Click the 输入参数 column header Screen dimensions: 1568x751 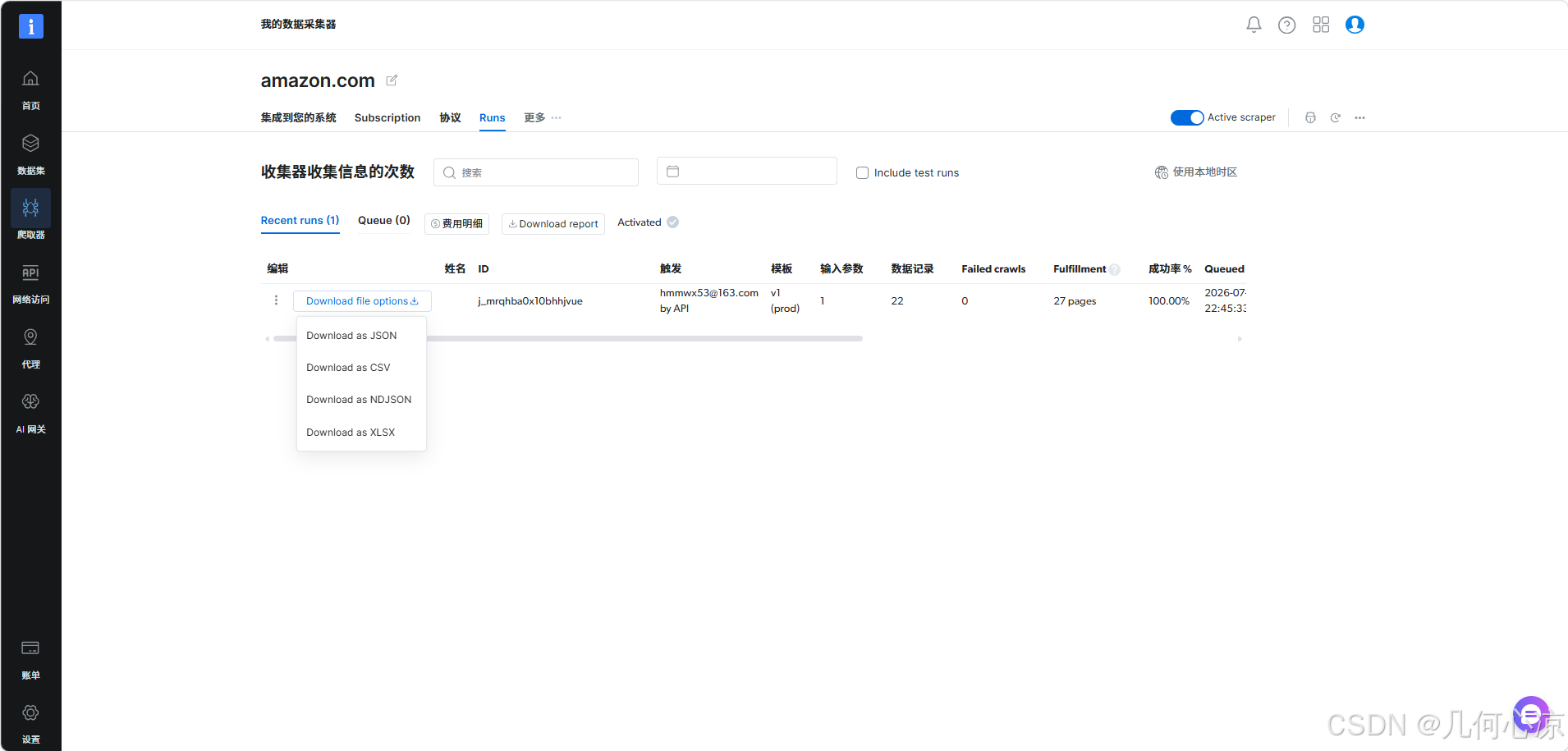pos(841,269)
